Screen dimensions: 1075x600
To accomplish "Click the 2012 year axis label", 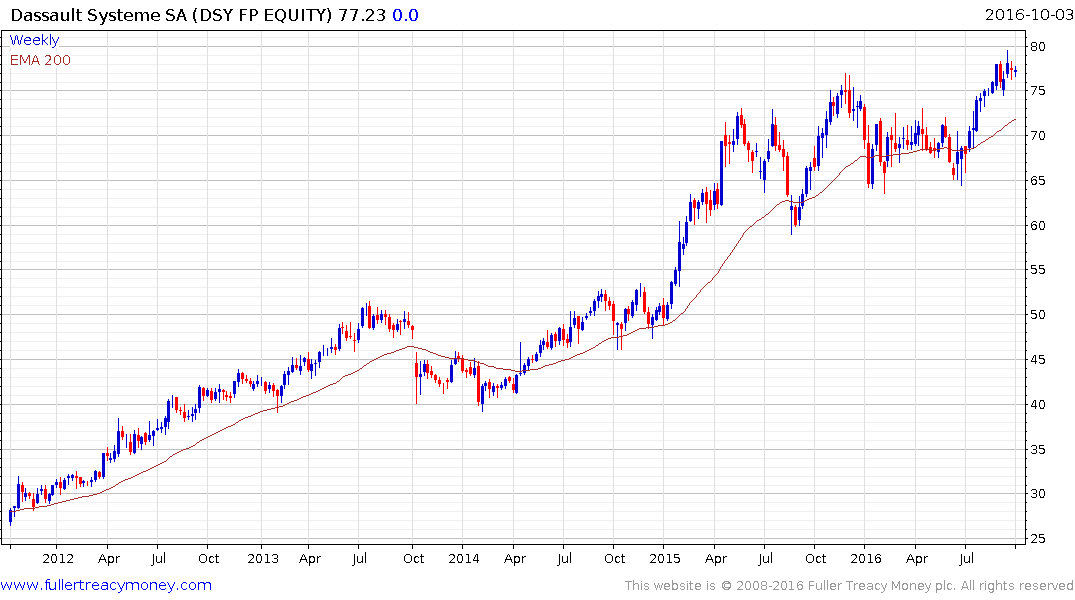I will 58,558.
